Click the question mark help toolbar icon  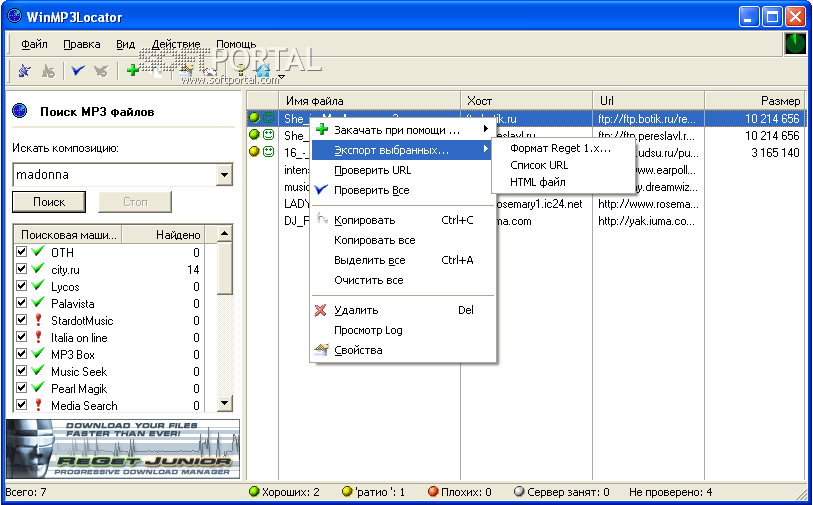[241, 70]
